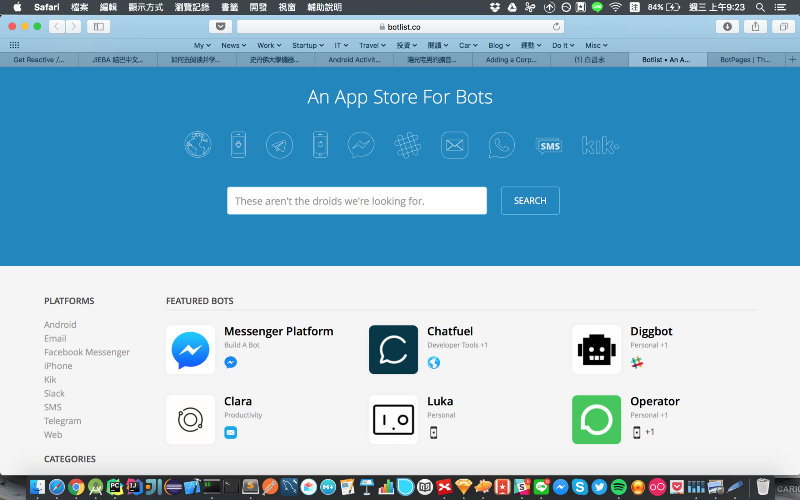Click small globe badge under Chatfuel

pos(434,362)
